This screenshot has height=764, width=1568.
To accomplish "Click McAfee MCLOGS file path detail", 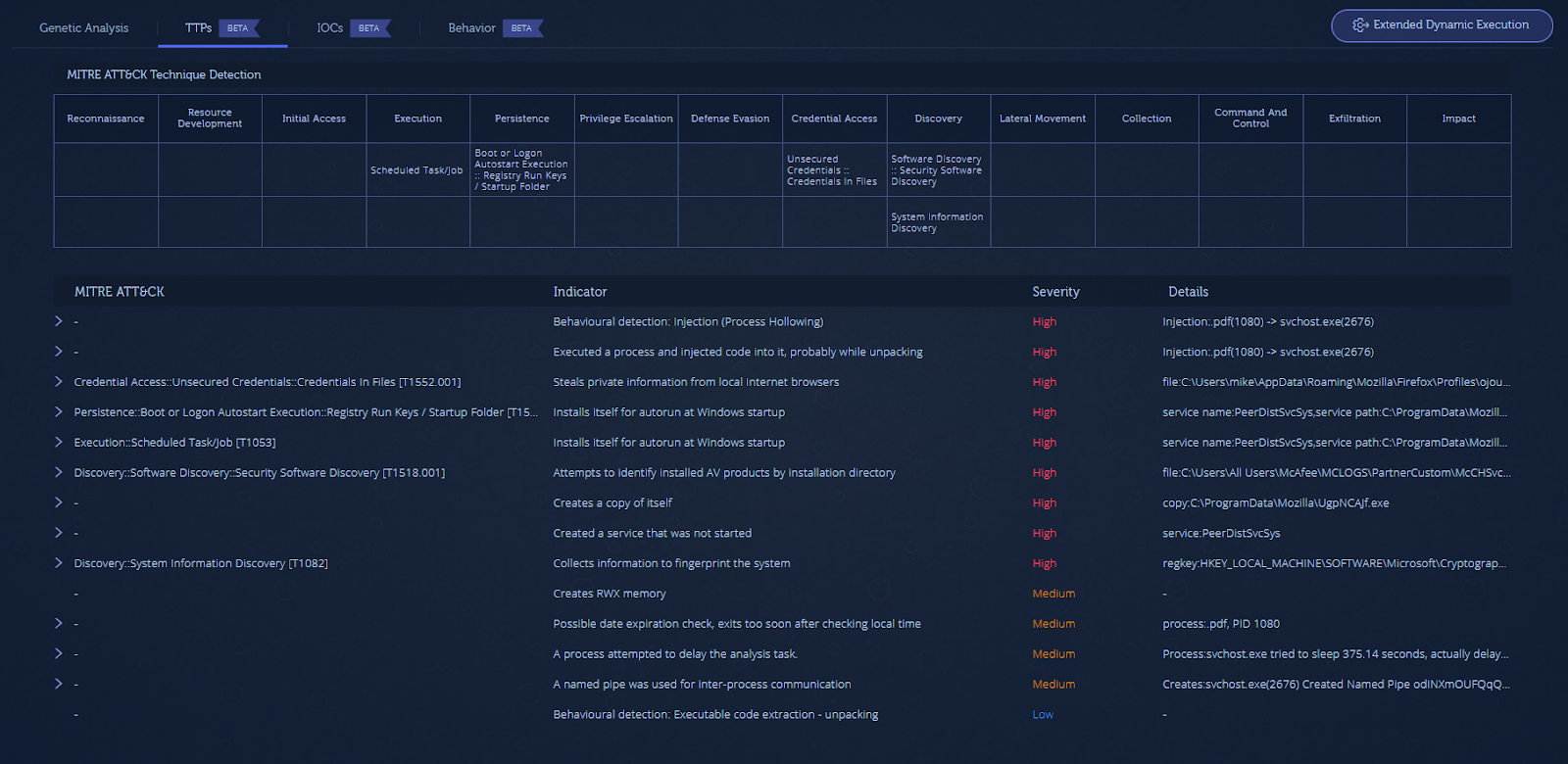I will 1337,472.
